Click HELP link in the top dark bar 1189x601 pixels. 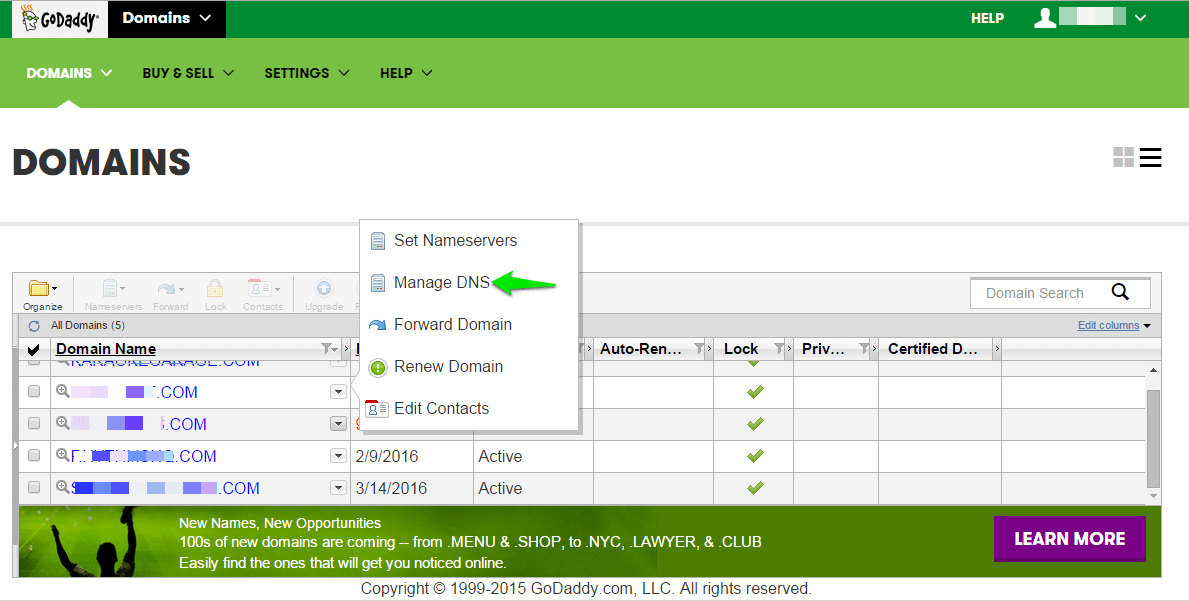pyautogui.click(x=987, y=18)
